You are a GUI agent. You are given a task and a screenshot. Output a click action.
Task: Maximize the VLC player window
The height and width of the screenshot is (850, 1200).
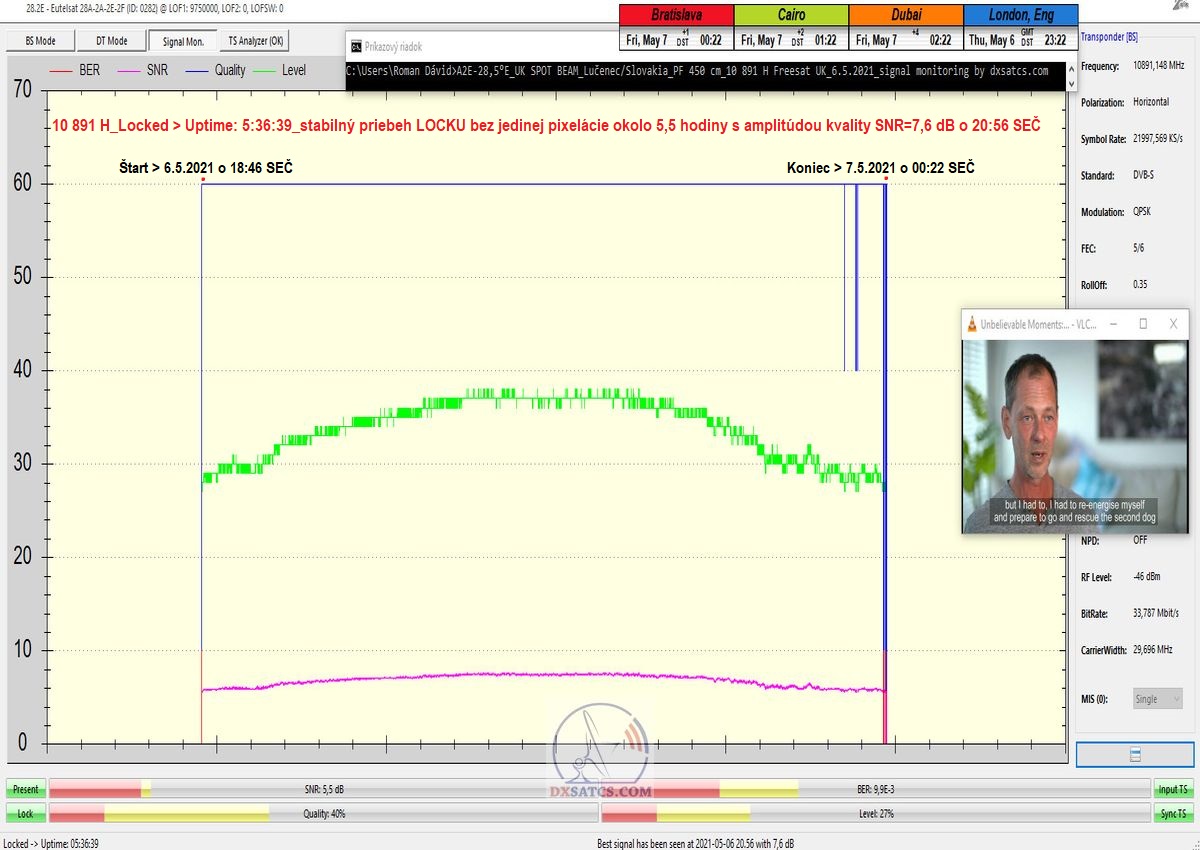1143,324
